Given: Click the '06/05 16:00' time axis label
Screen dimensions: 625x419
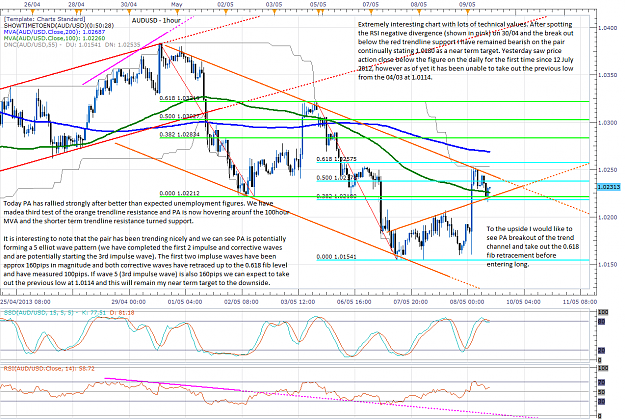Looking at the screenshot, I should [354, 302].
